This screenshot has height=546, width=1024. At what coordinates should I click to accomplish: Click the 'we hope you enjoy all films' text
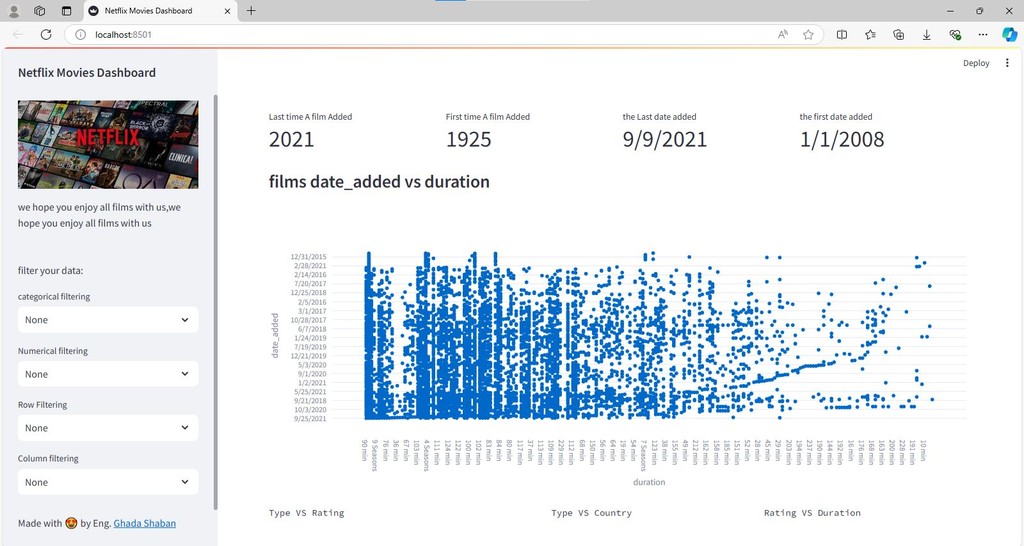click(99, 215)
